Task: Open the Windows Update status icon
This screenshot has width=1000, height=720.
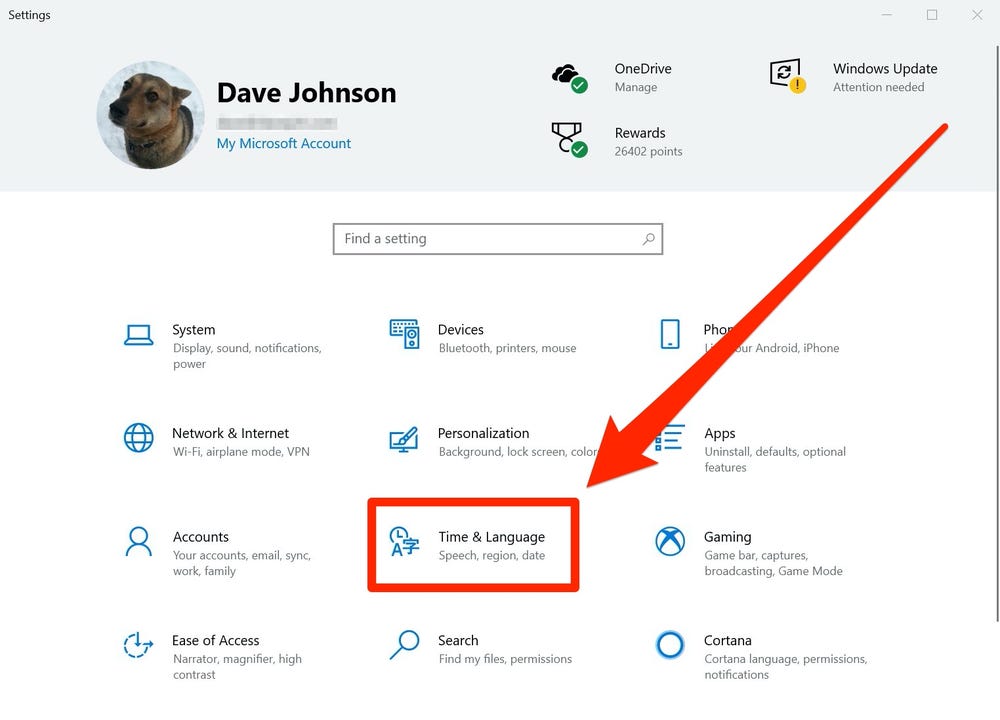Action: click(786, 76)
